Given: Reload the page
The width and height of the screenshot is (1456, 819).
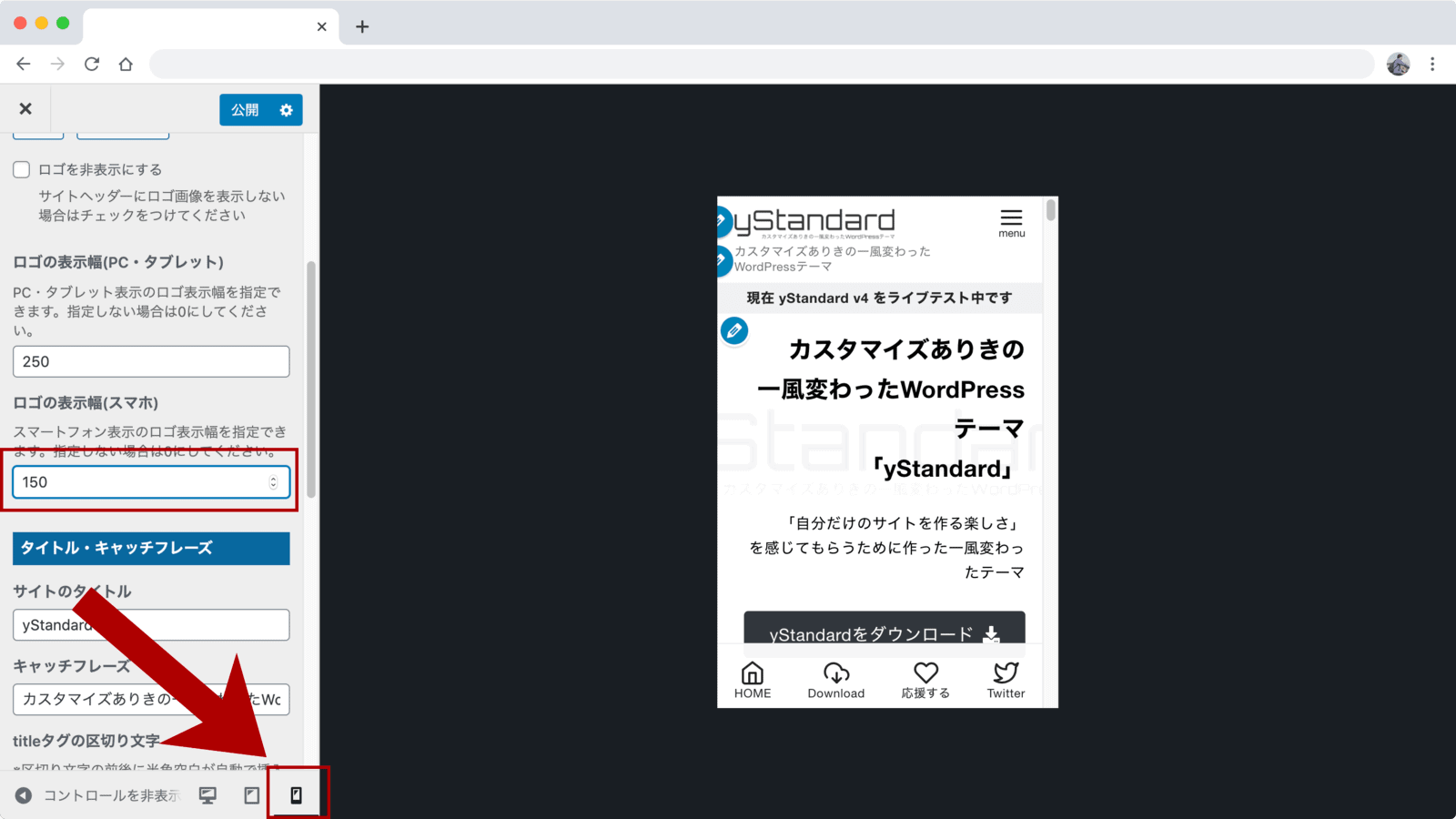Looking at the screenshot, I should tap(92, 64).
